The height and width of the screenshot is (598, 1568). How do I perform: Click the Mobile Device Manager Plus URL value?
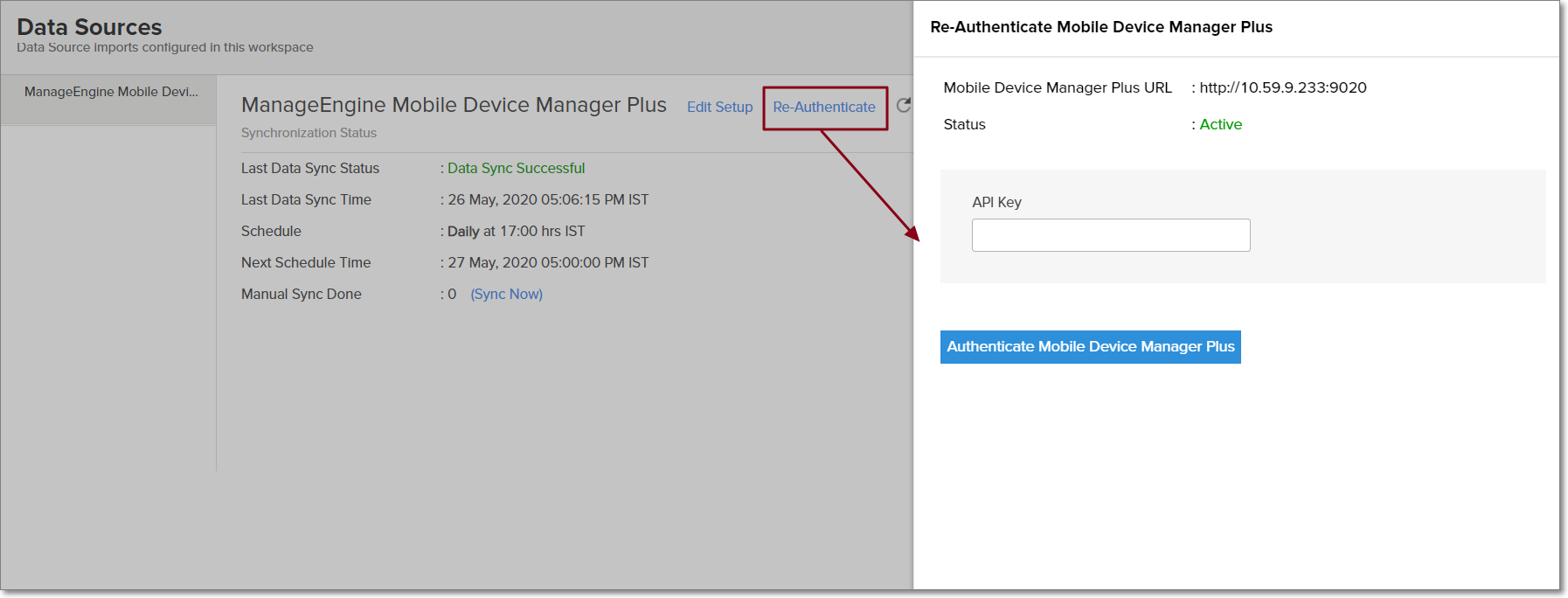click(1282, 87)
